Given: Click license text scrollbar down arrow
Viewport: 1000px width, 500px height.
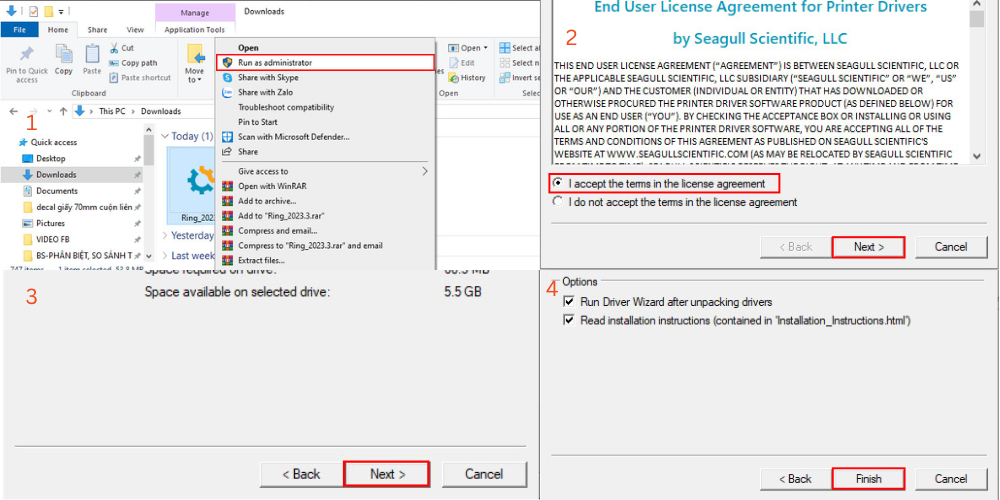Looking at the screenshot, I should (976, 156).
